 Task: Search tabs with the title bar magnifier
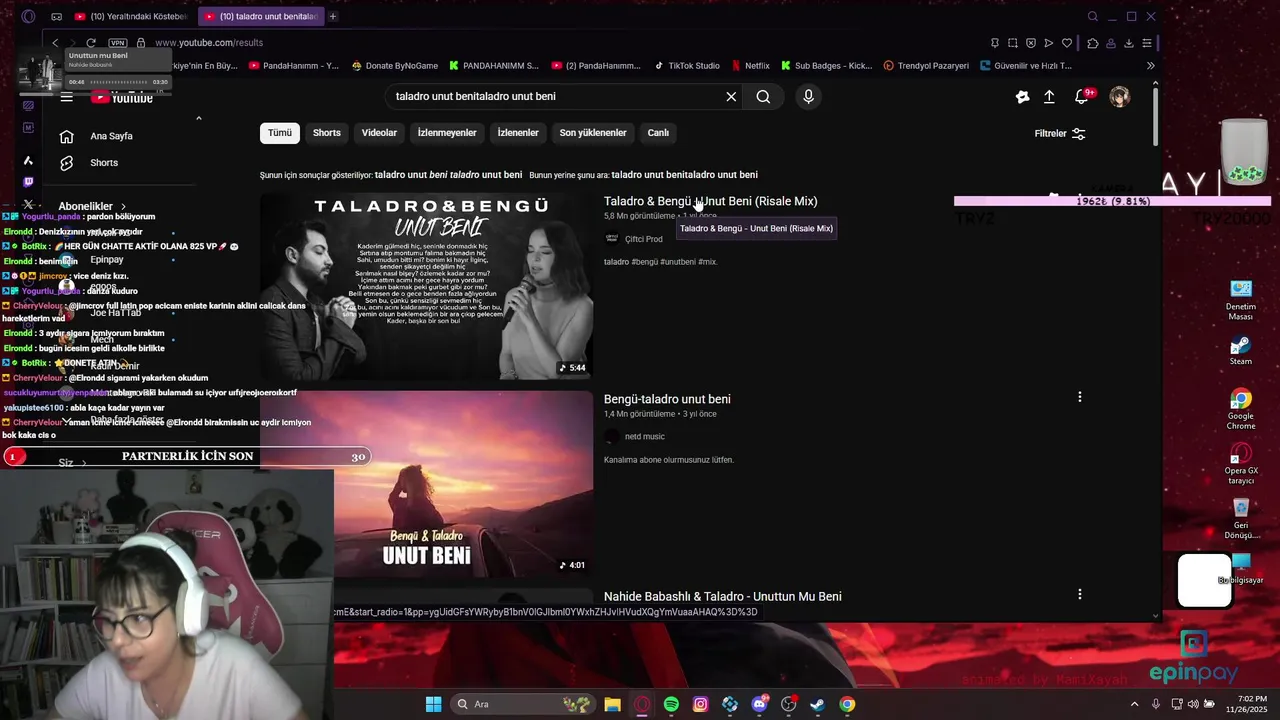[1093, 16]
